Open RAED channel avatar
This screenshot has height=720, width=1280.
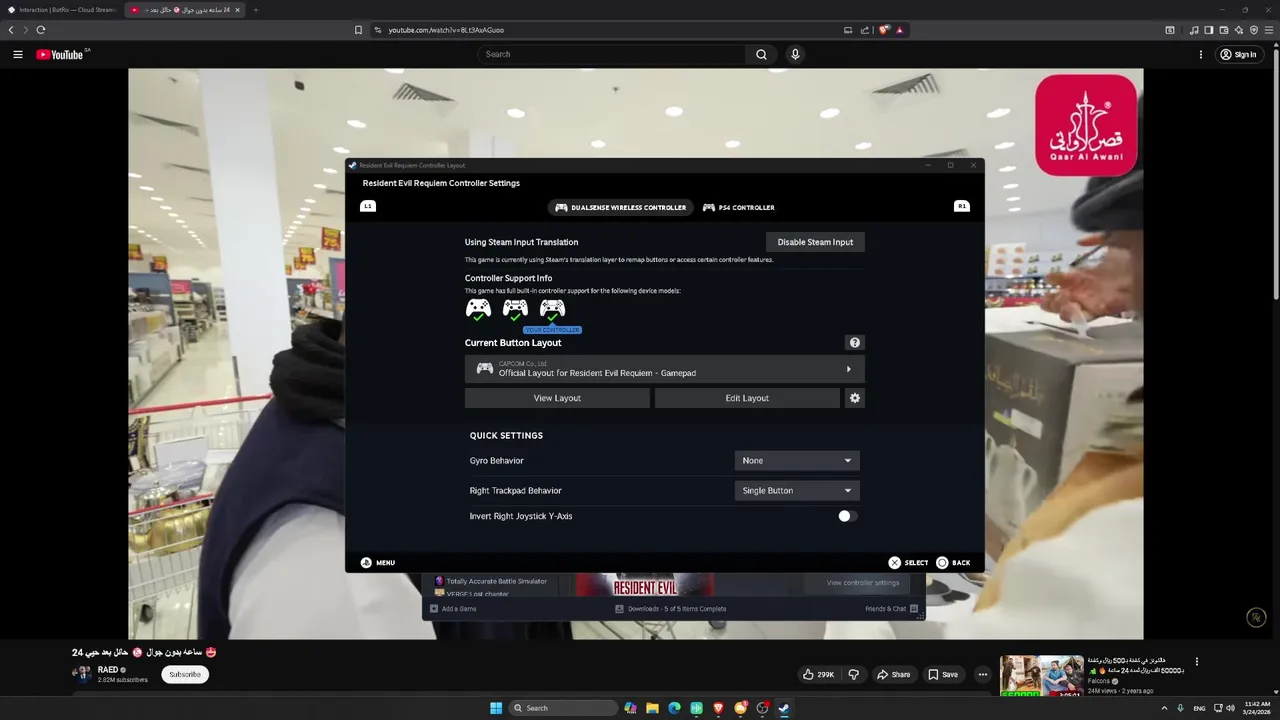81,674
